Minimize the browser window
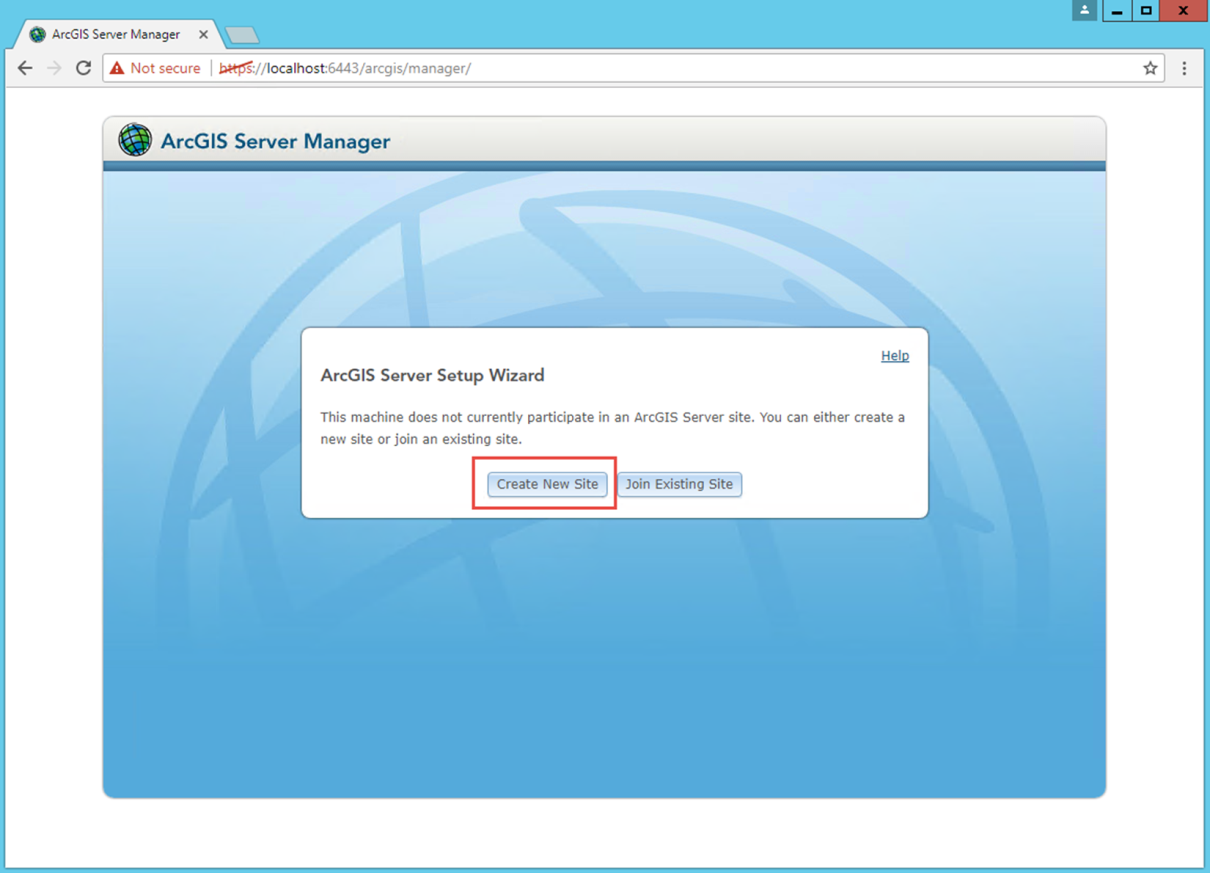Viewport: 1210px width, 873px height. [1117, 10]
